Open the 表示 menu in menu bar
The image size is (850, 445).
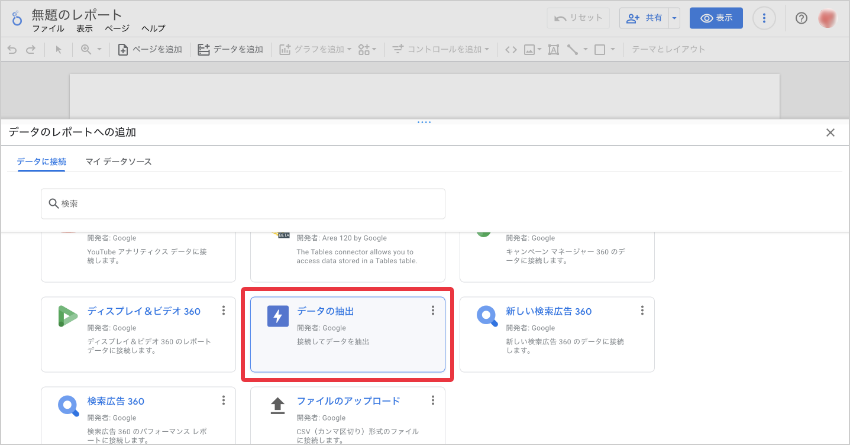click(84, 29)
